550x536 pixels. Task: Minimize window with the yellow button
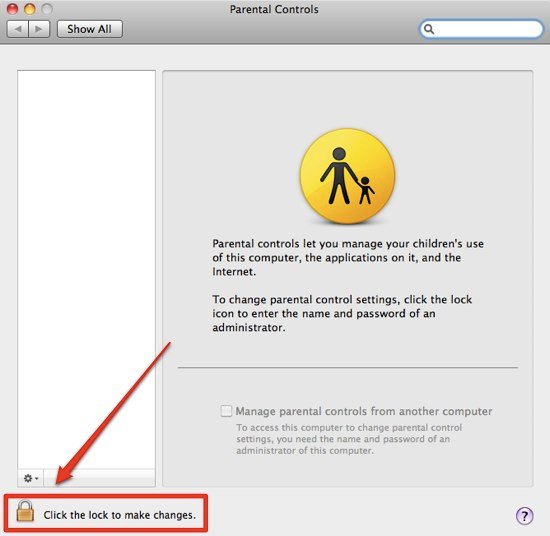point(30,9)
